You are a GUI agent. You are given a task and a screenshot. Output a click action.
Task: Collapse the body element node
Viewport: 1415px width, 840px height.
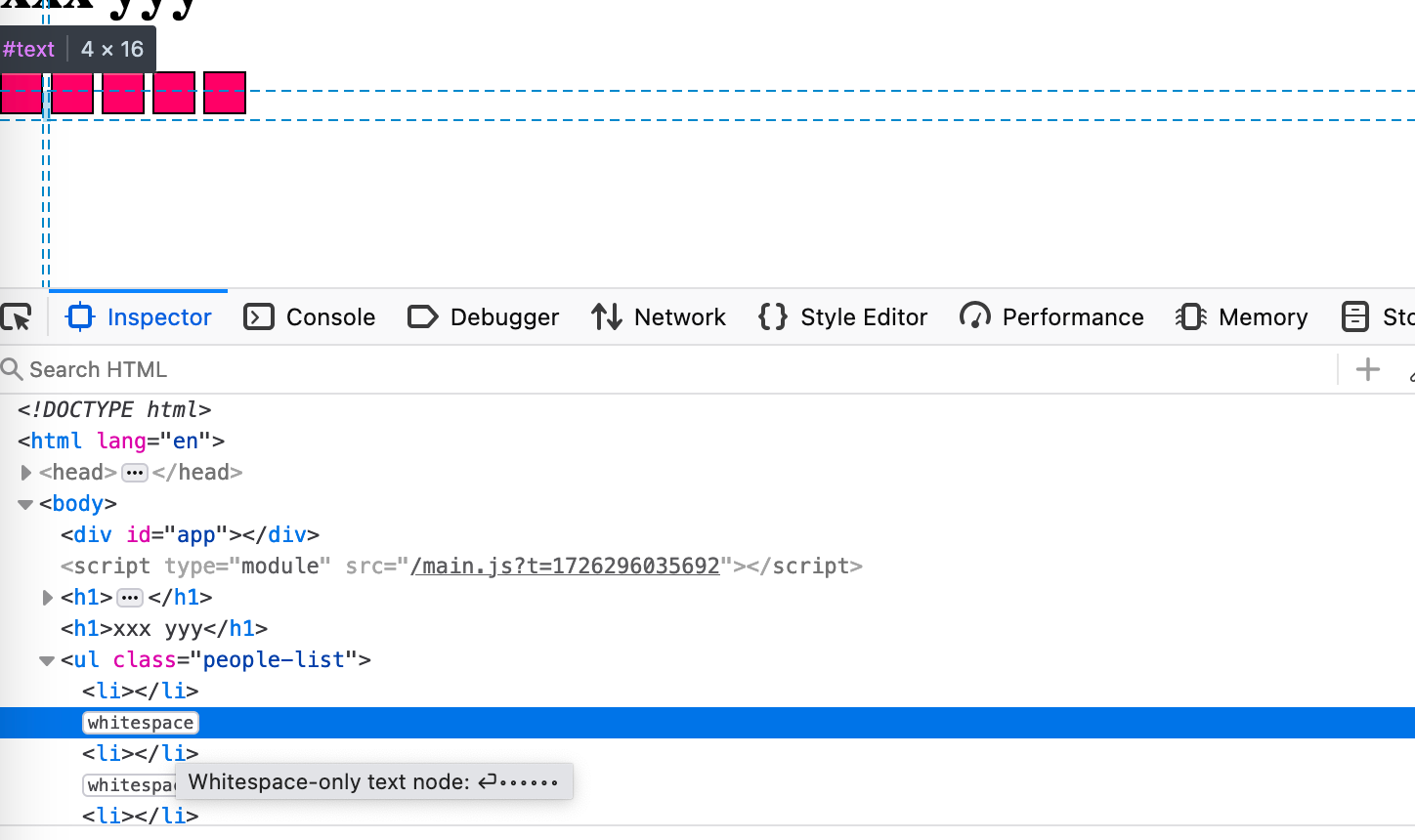[25, 504]
